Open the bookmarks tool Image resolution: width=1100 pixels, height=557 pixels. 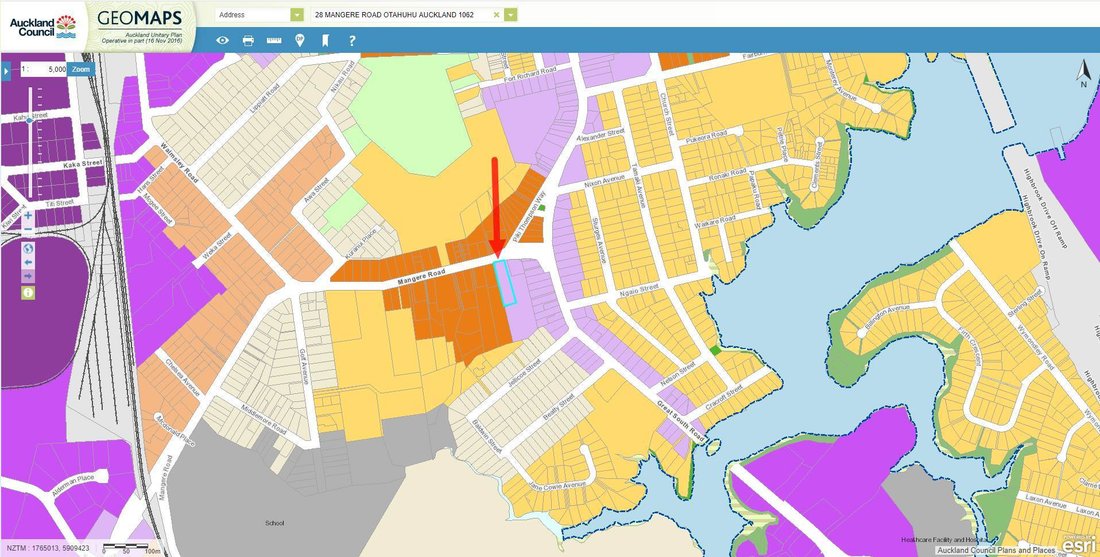[325, 41]
